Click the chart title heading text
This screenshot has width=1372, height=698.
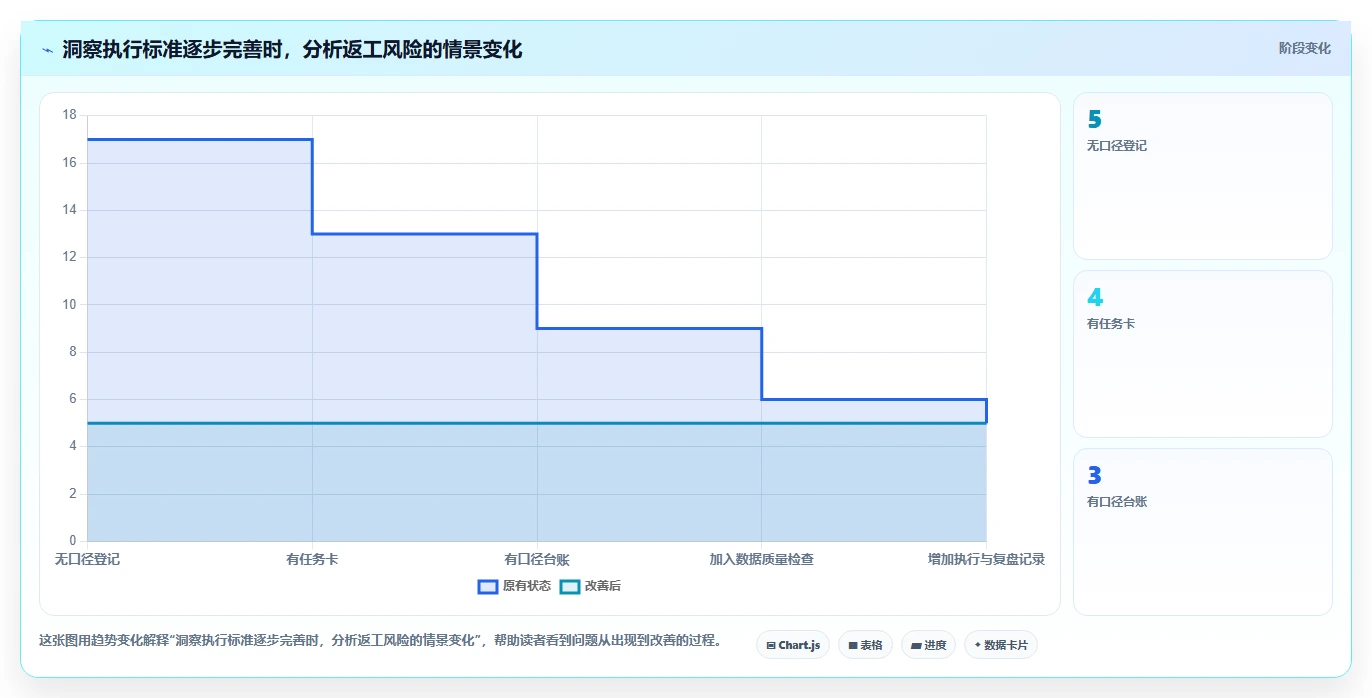click(292, 49)
